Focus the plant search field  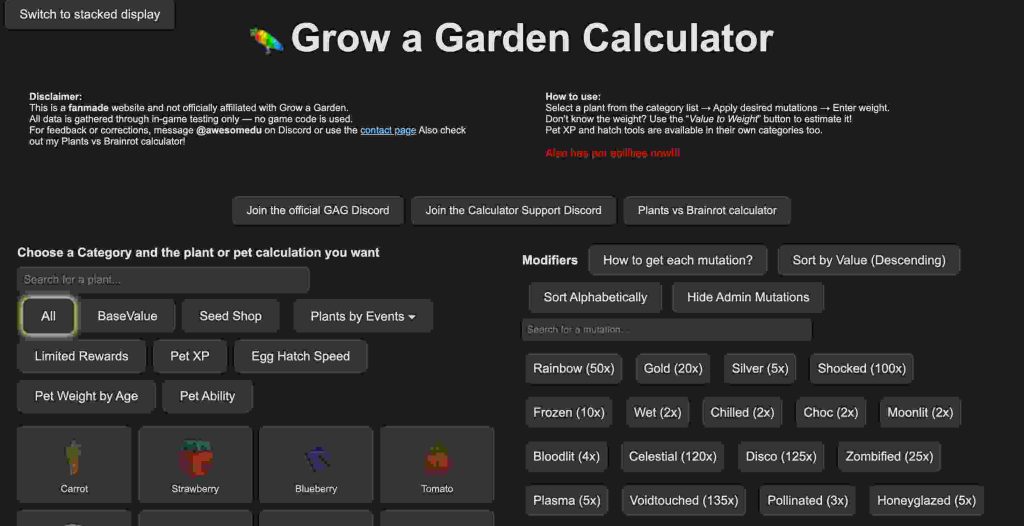(x=163, y=280)
